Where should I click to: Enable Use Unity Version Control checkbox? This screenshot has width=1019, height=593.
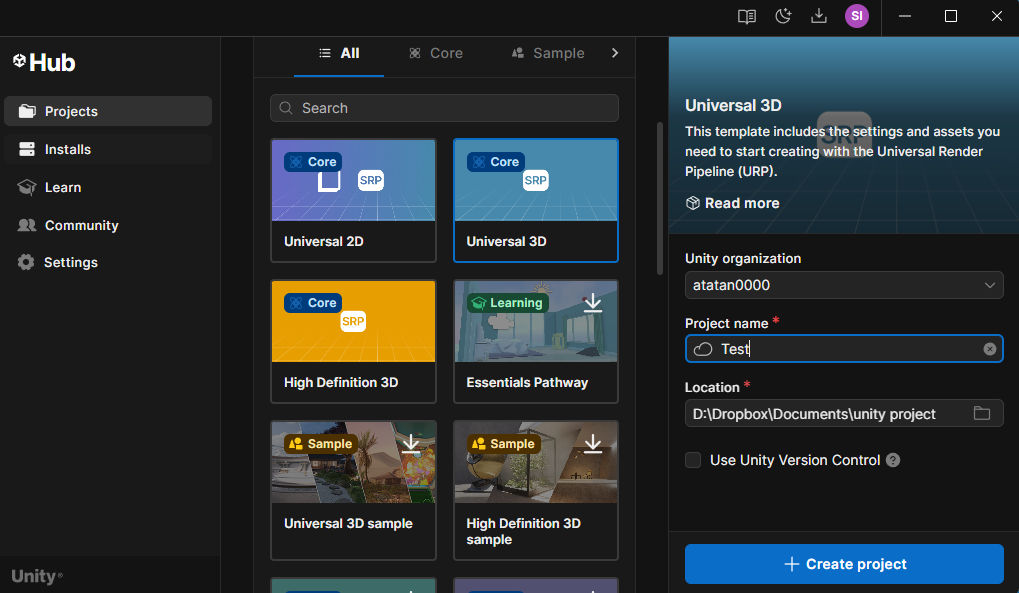point(693,460)
